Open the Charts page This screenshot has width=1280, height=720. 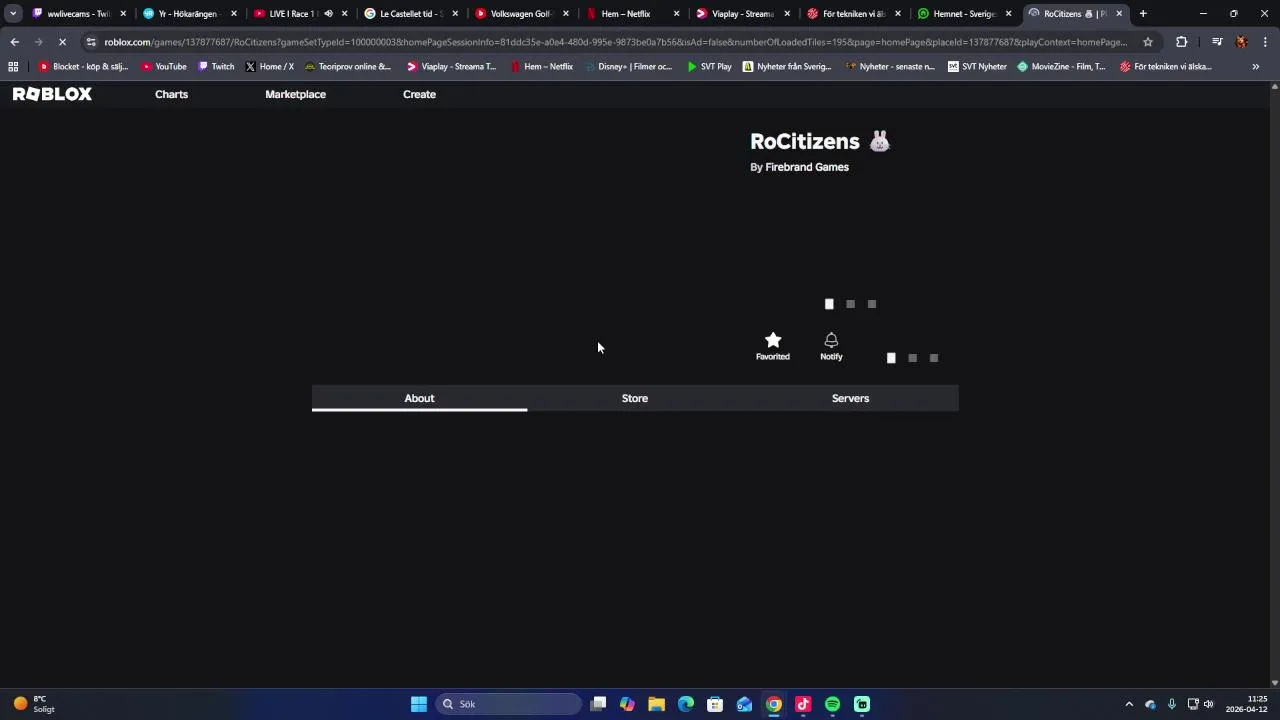click(x=171, y=94)
